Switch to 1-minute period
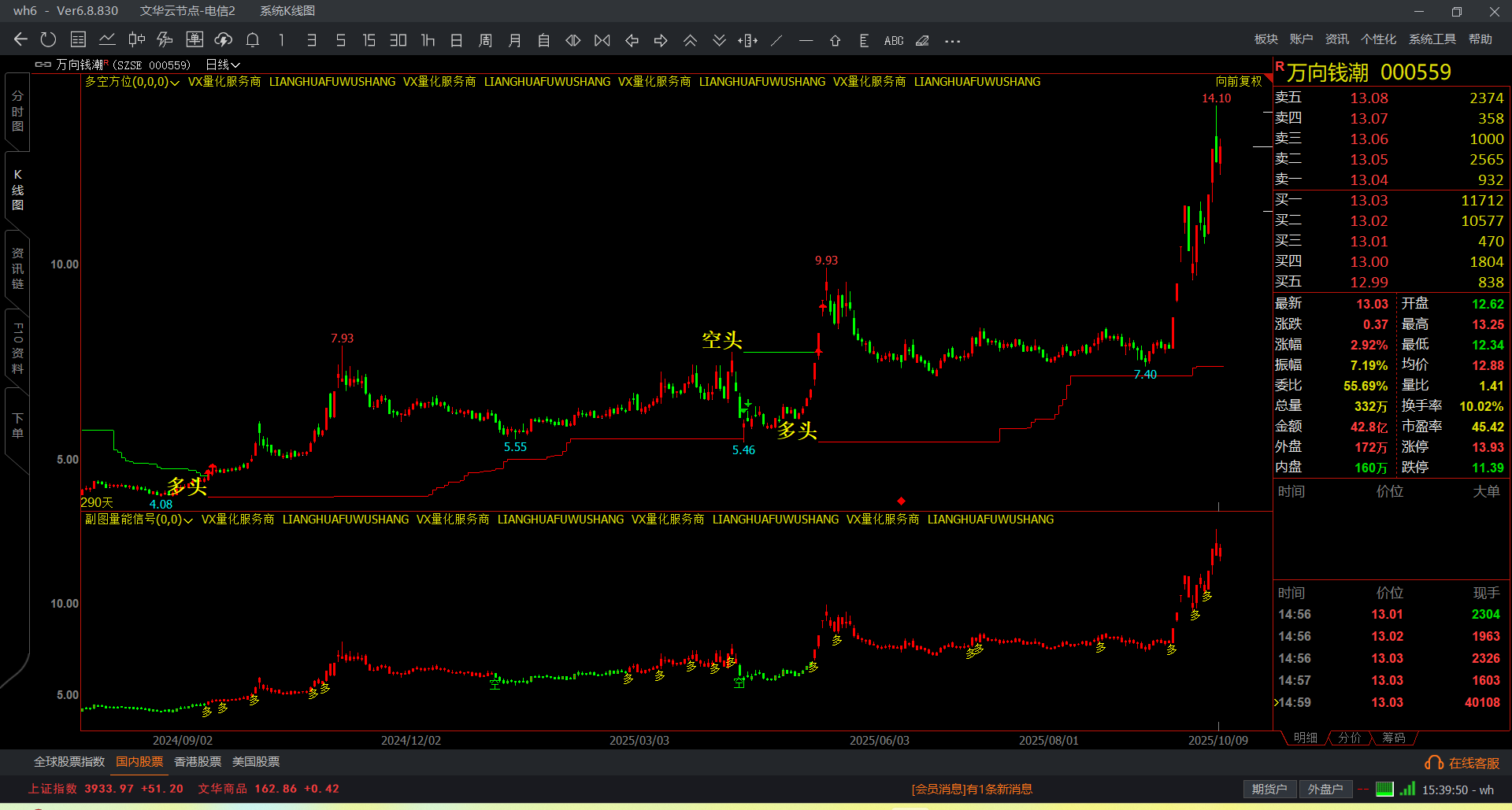Image resolution: width=1512 pixels, height=810 pixels. (x=281, y=40)
